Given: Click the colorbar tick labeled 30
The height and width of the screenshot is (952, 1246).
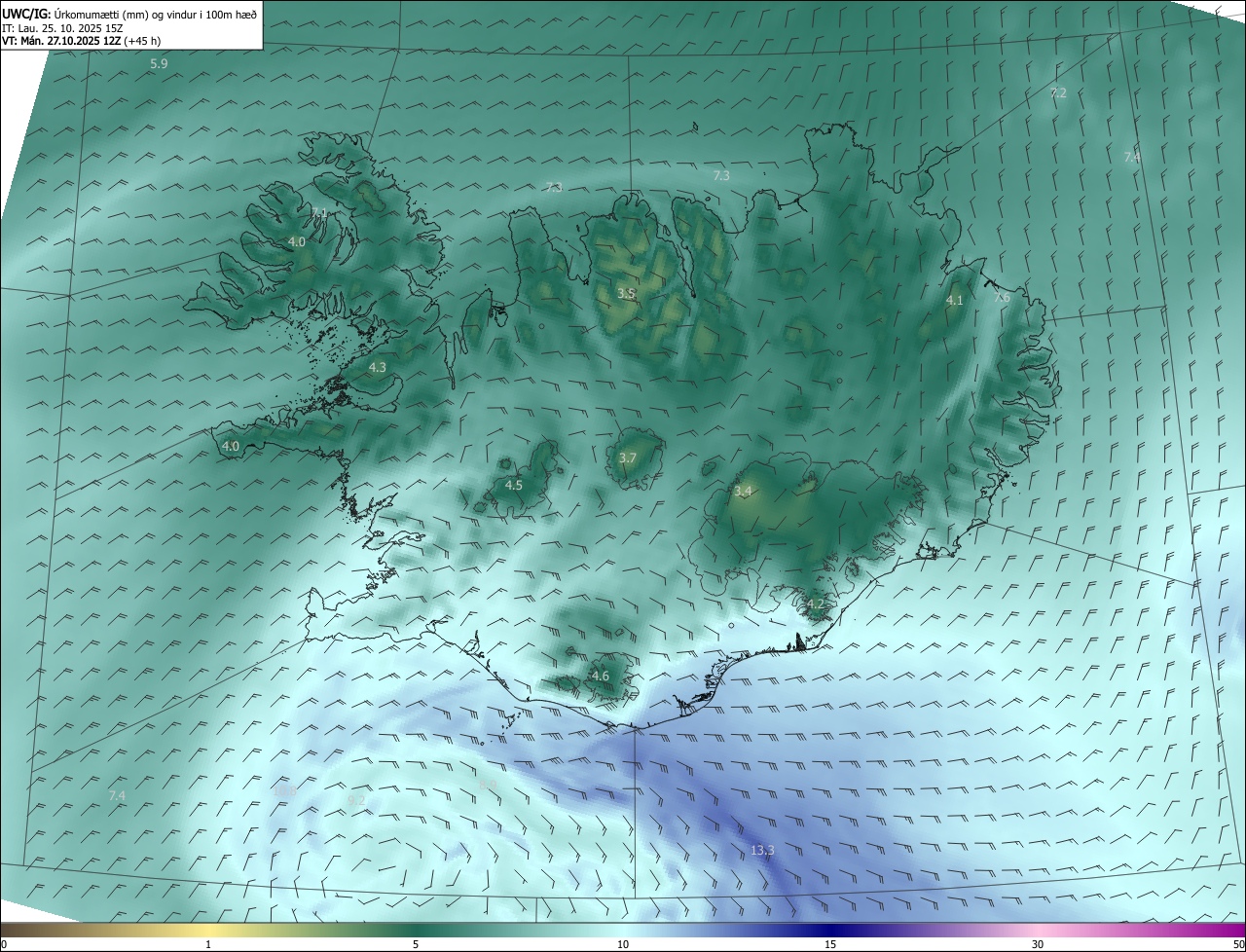Looking at the screenshot, I should pyautogui.click(x=1038, y=944).
